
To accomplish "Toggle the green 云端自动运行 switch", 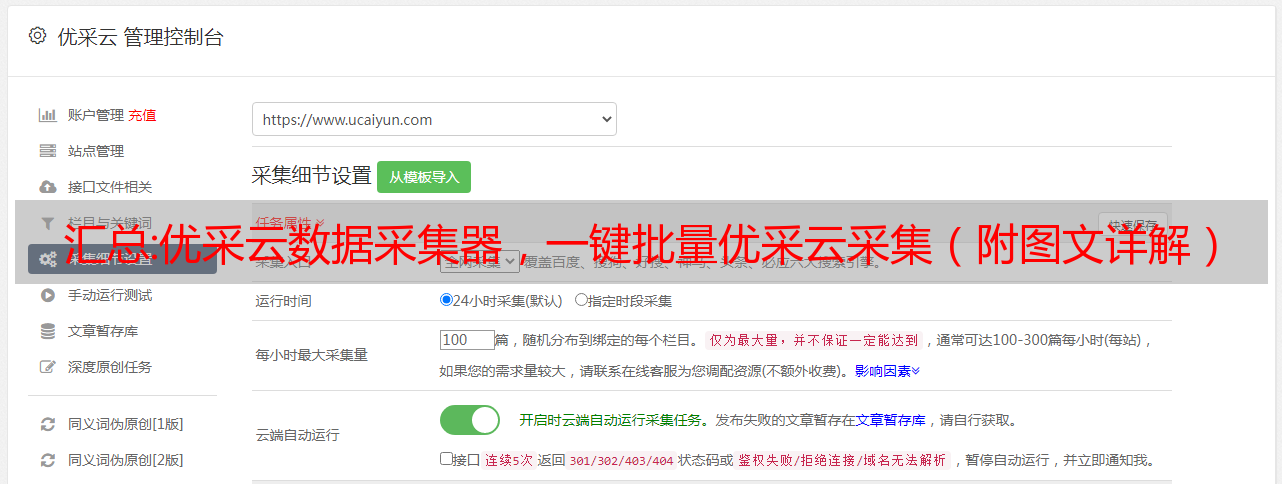I will coord(470,420).
